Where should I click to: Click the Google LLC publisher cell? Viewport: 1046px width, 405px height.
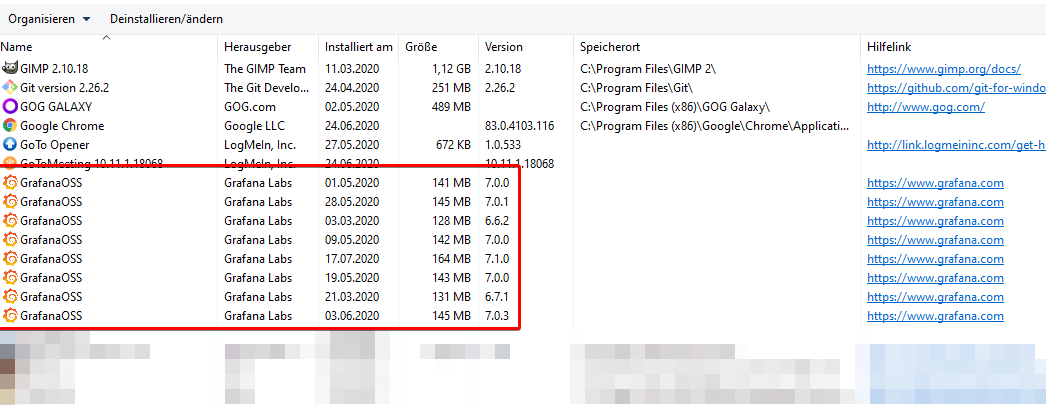click(253, 125)
